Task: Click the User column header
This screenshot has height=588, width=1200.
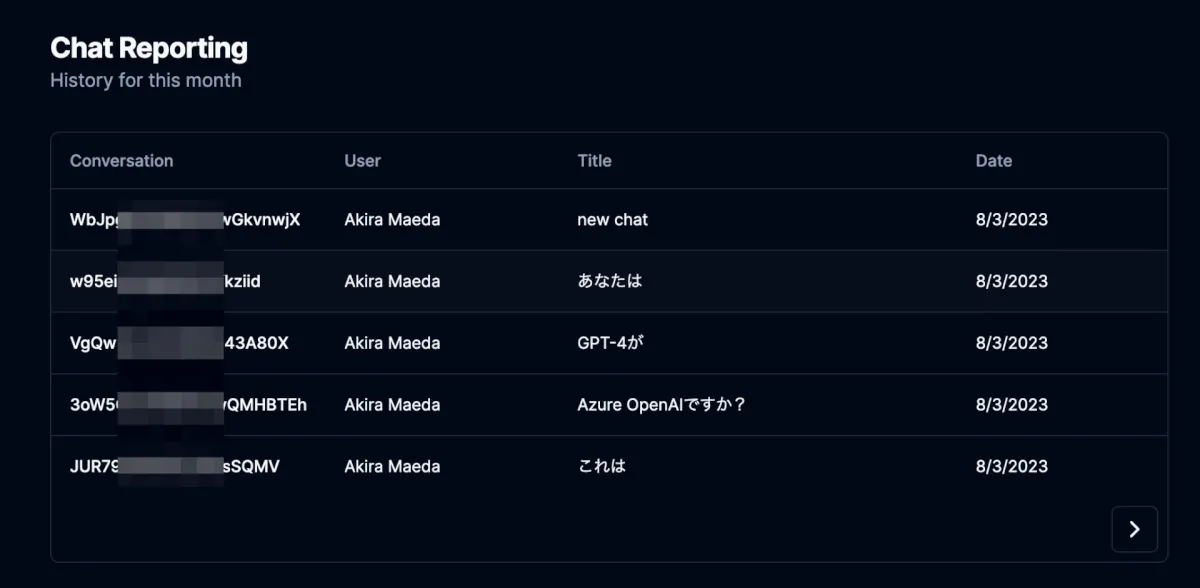Action: click(362, 161)
